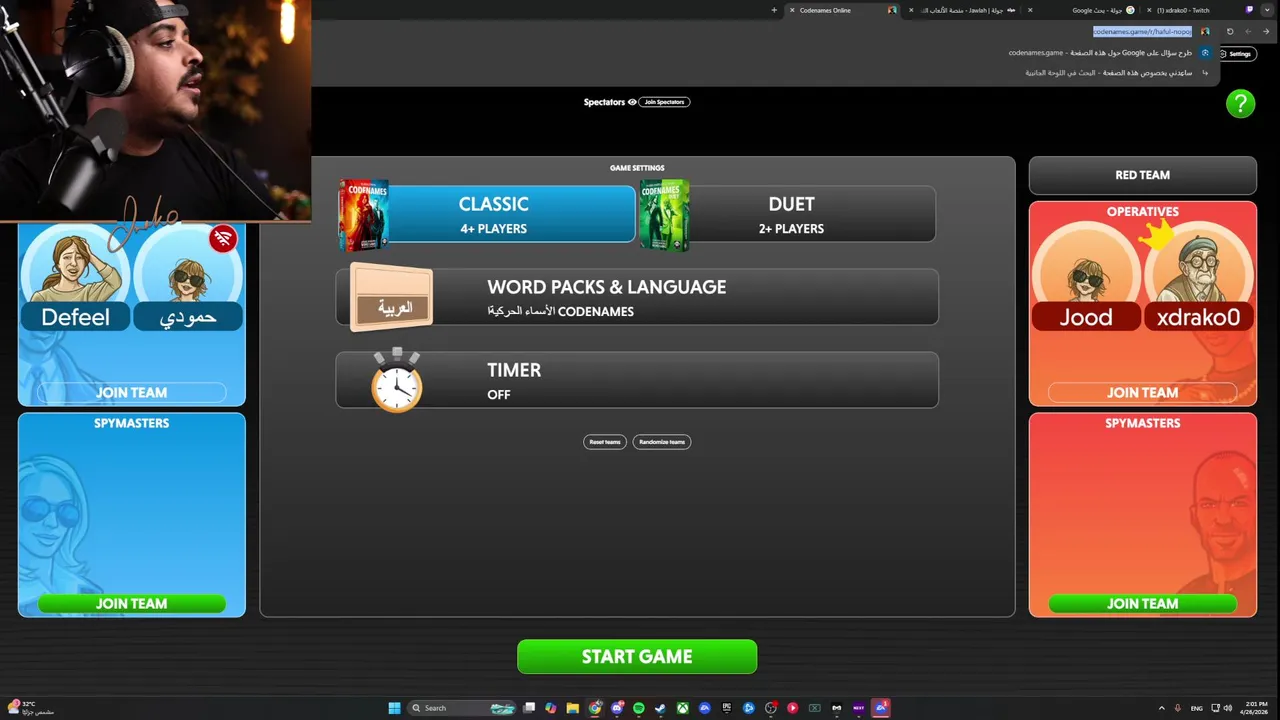Viewport: 1280px width, 720px height.
Task: Click the volume icon in system tray
Action: [1228, 708]
